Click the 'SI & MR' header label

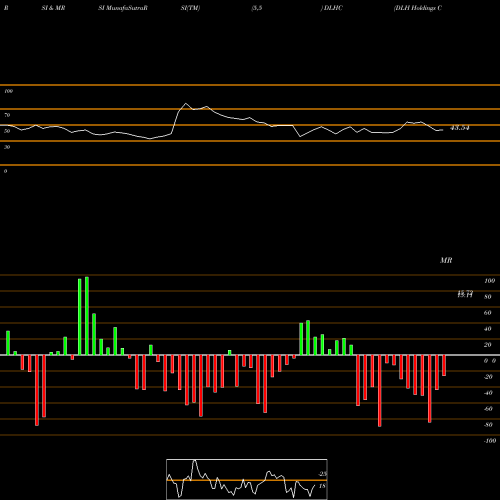pyautogui.click(x=53, y=8)
